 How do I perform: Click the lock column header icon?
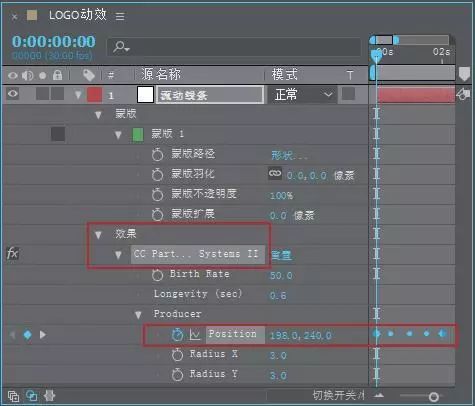click(57, 75)
